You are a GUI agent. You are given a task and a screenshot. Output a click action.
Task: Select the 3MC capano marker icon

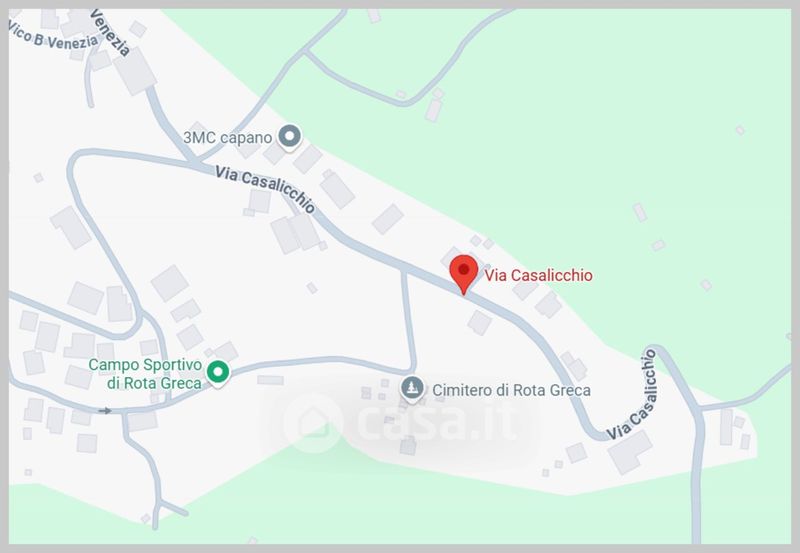(290, 138)
